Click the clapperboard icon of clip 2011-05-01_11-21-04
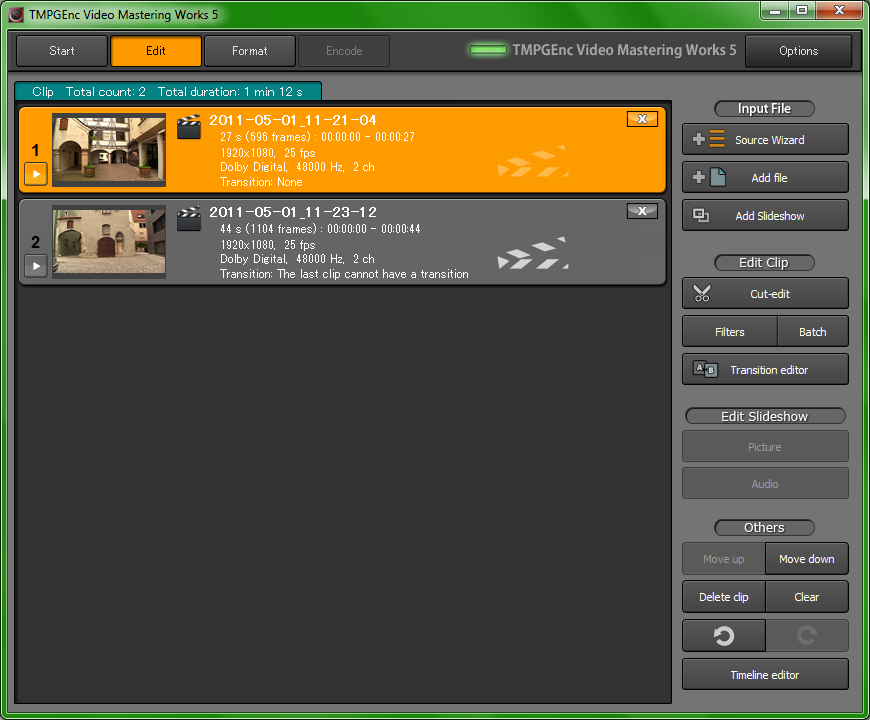This screenshot has width=870, height=720. tap(189, 127)
